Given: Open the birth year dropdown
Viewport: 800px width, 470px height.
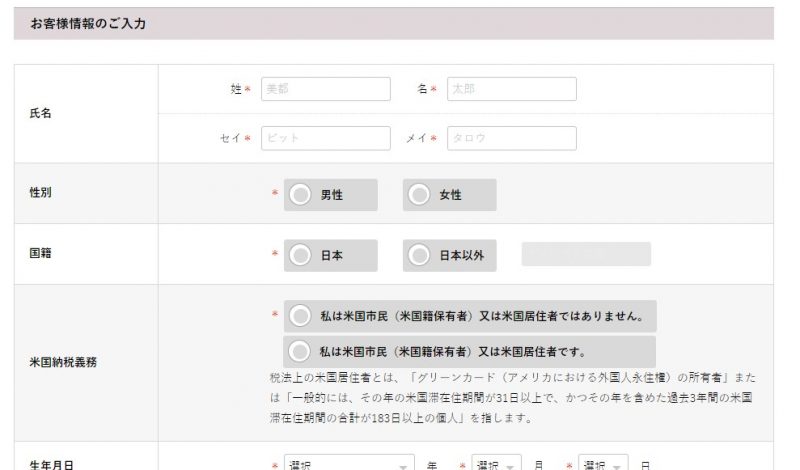Looking at the screenshot, I should (x=349, y=465).
